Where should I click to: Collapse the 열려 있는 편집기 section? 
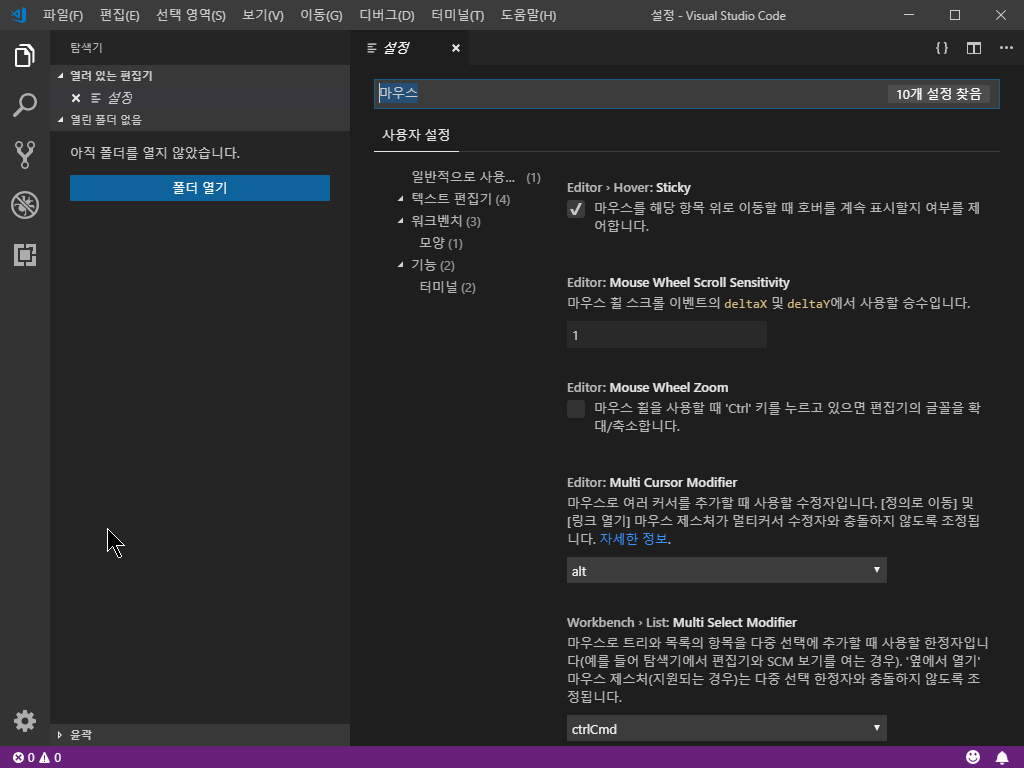(61, 76)
